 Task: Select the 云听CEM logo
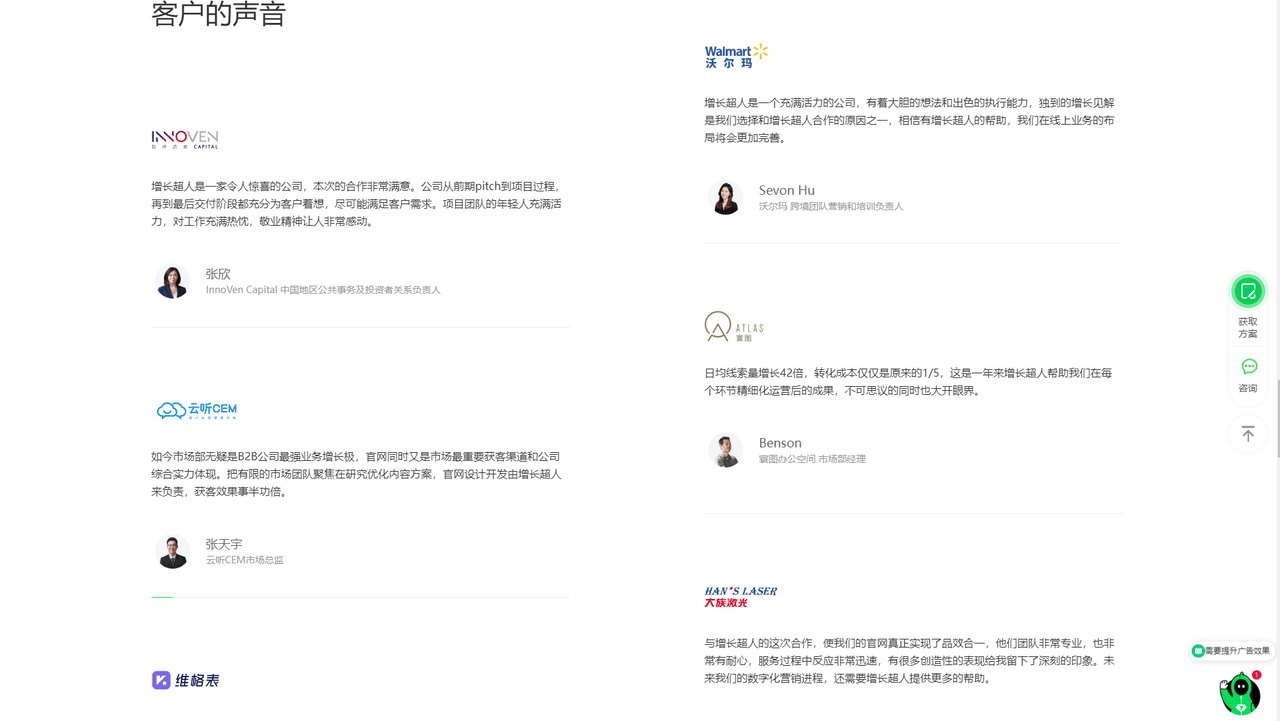[197, 410]
